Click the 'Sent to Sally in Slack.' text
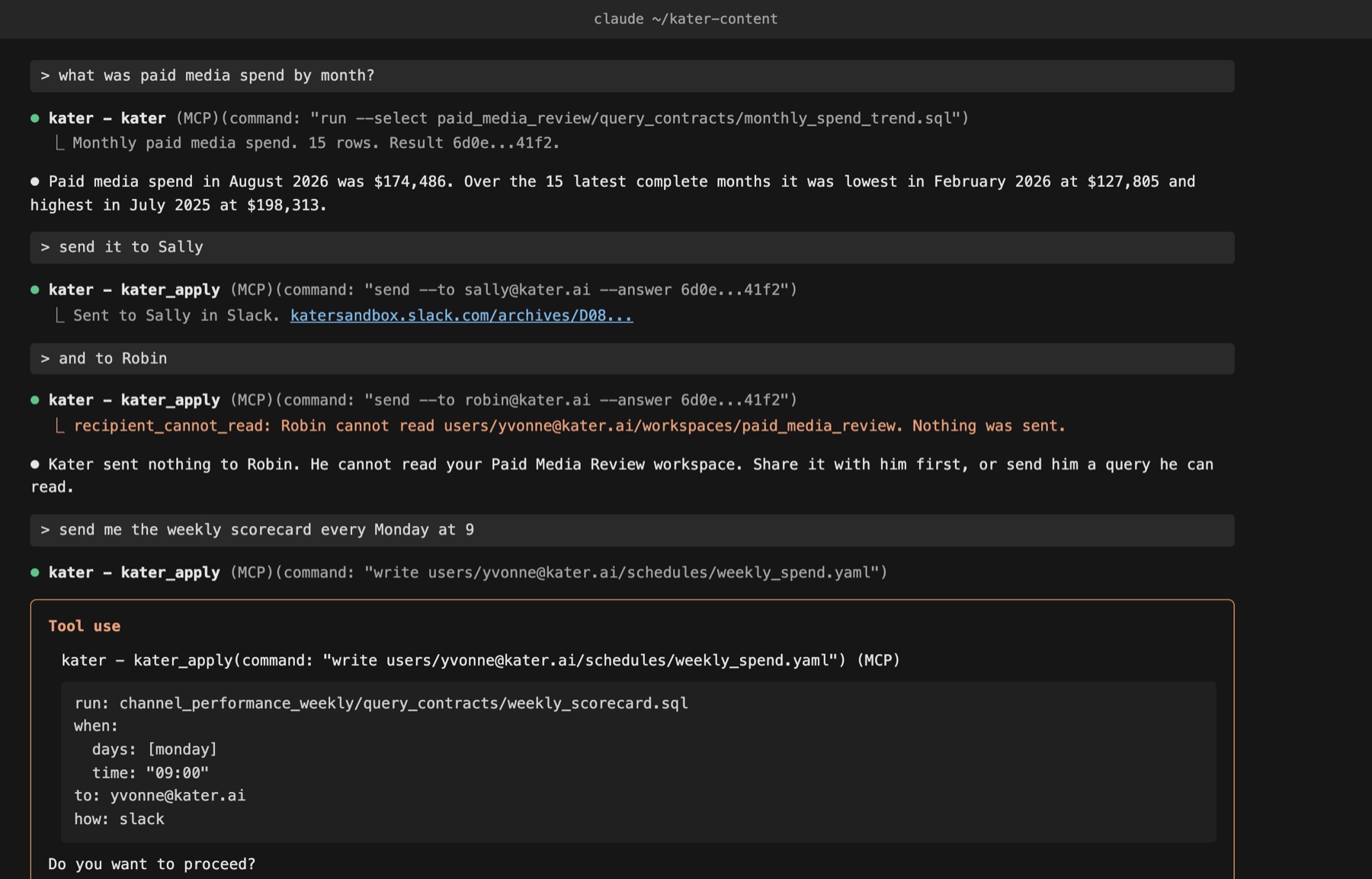This screenshot has width=1372, height=879. pos(177,316)
